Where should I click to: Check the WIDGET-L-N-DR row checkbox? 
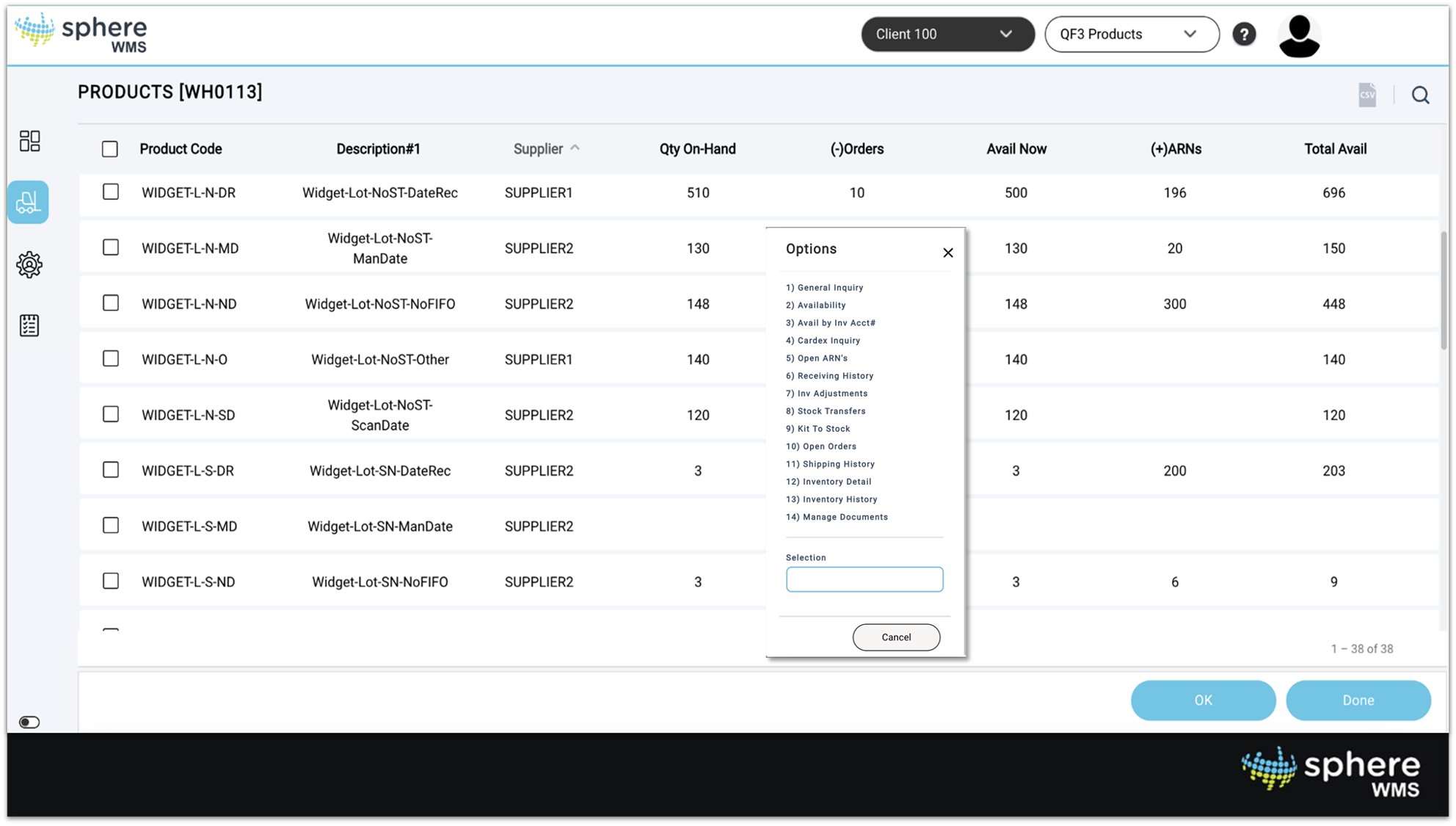point(111,192)
